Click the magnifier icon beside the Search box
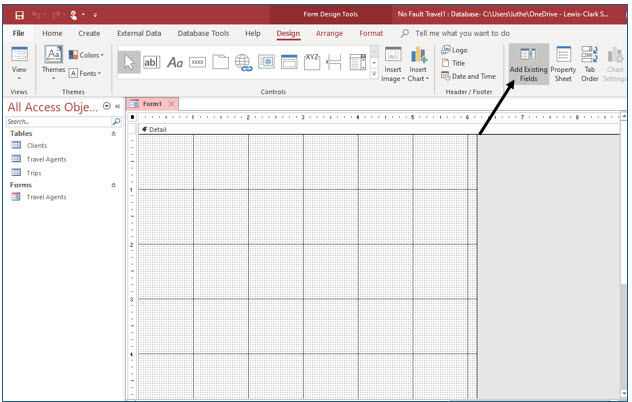 click(x=116, y=121)
